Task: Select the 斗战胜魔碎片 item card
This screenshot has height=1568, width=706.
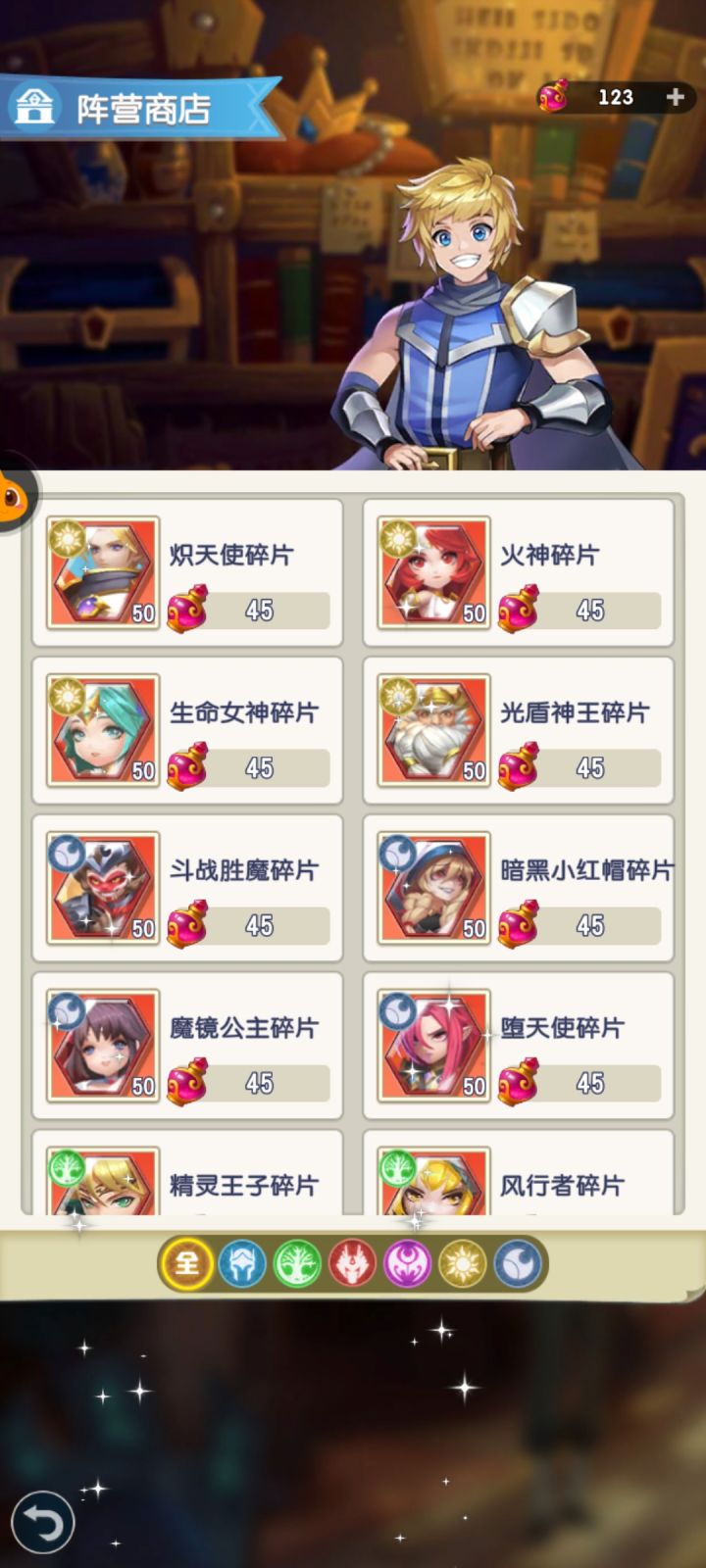Action: click(x=187, y=888)
